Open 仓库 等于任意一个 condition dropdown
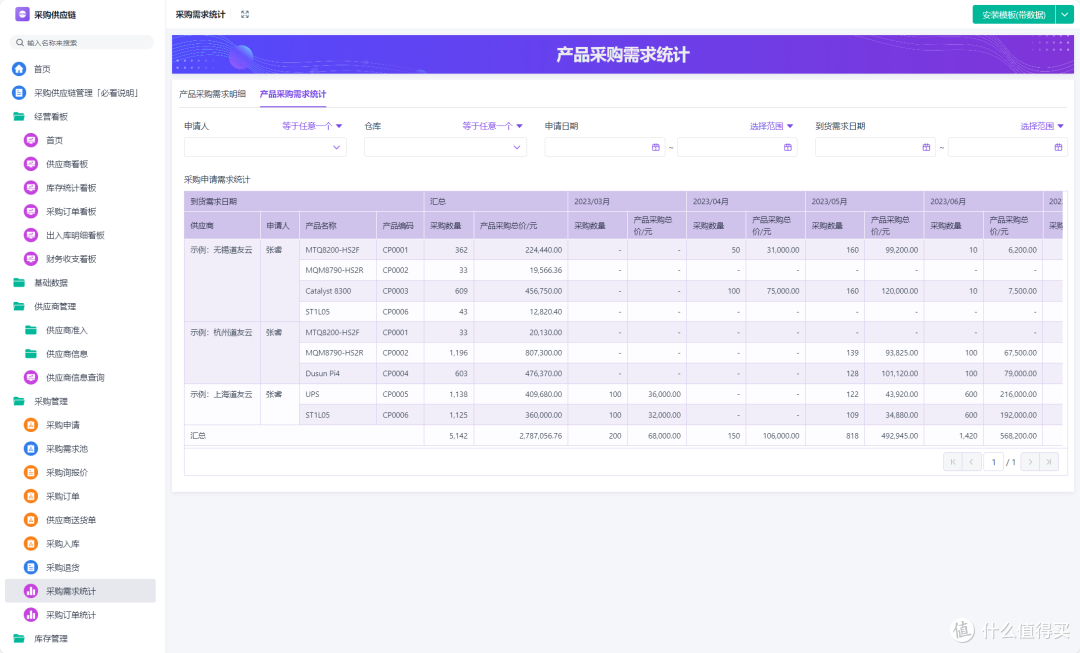Screen dimensions: 1080x653 tap(492, 126)
